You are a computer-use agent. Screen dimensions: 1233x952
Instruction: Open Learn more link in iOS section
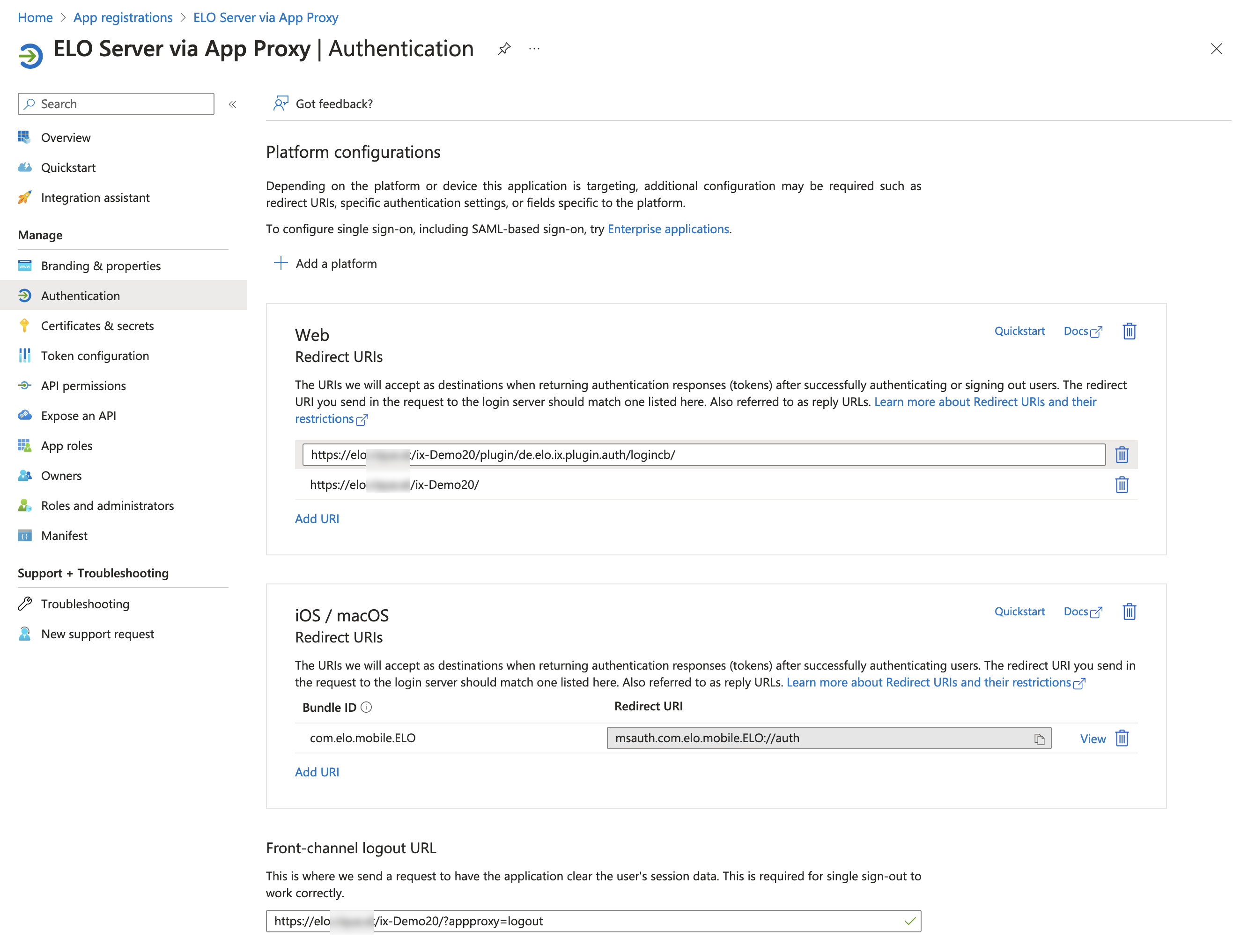click(x=936, y=682)
